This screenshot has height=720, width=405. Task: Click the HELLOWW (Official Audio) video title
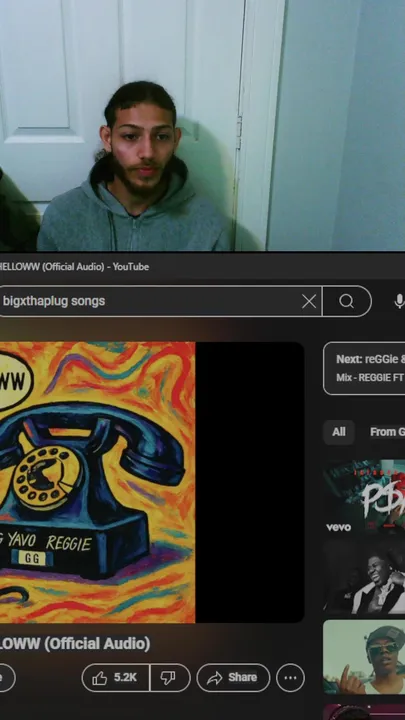(75, 644)
